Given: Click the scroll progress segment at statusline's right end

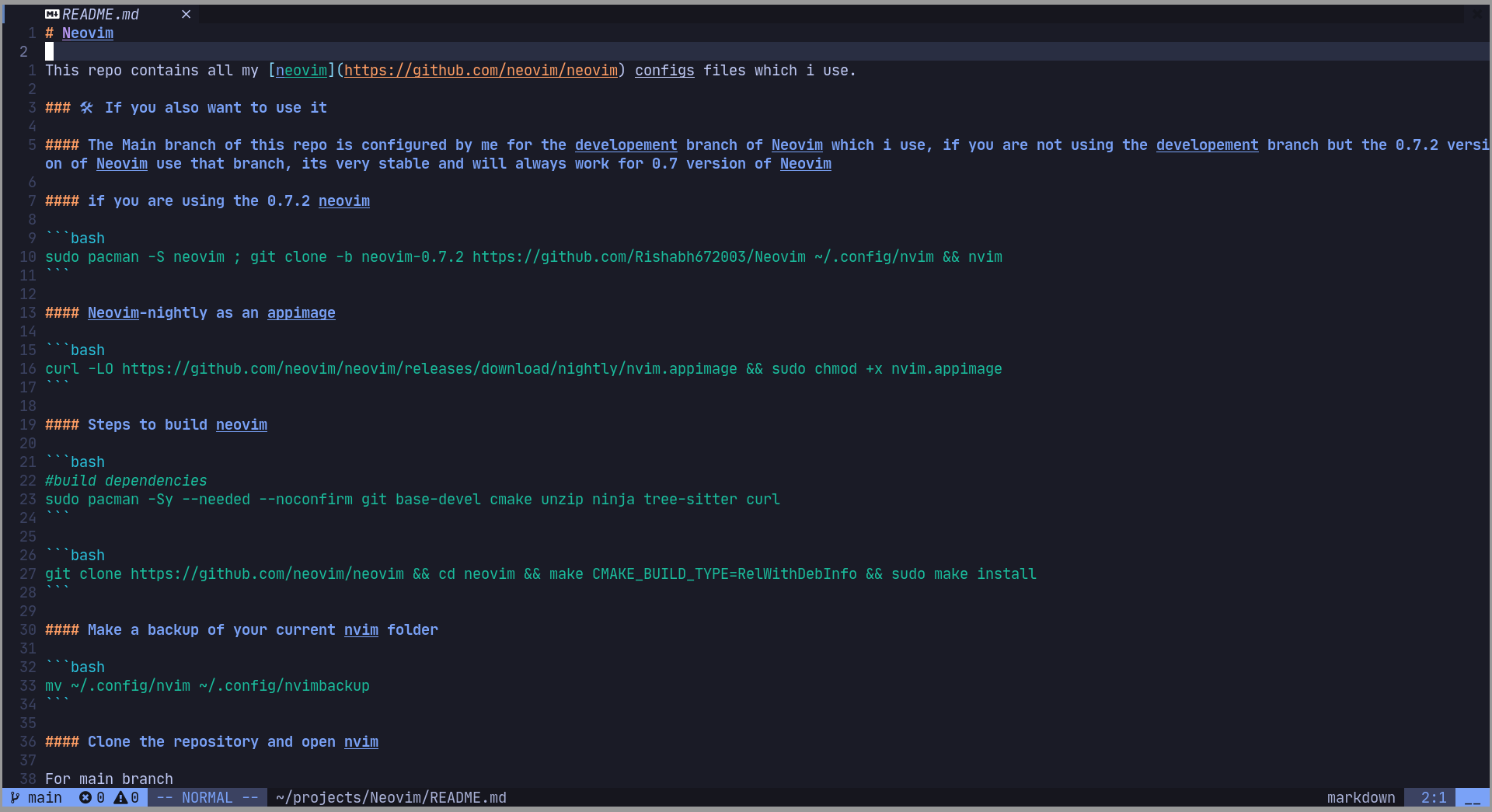Looking at the screenshot, I should [1474, 797].
